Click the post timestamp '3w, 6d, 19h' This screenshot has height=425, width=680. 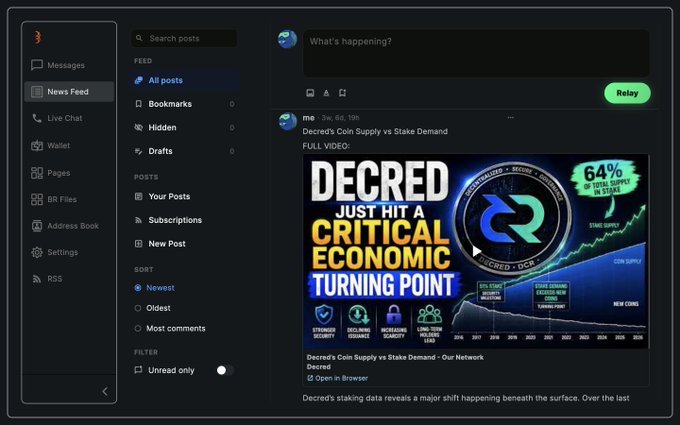(x=340, y=118)
